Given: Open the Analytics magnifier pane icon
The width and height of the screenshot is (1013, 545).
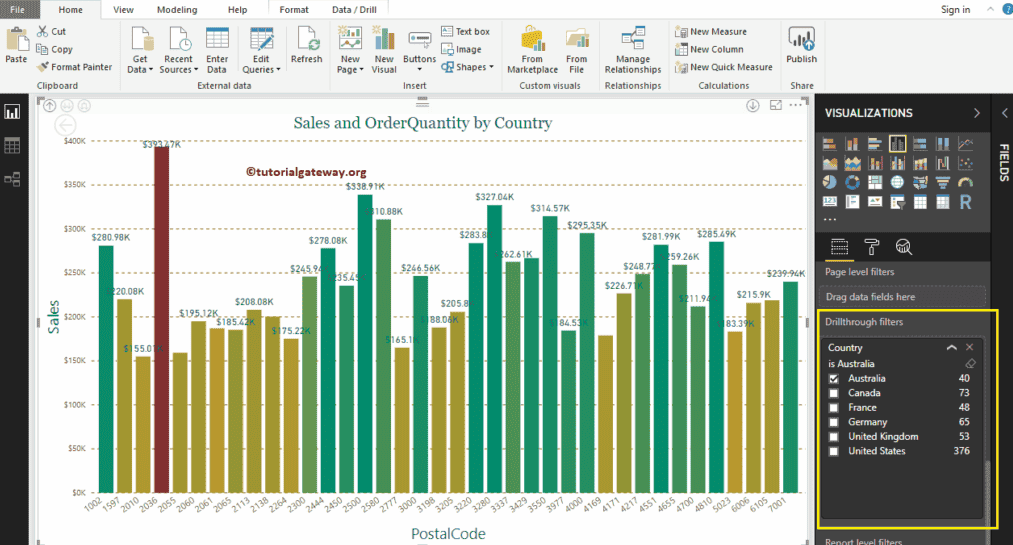Looking at the screenshot, I should coord(903,247).
